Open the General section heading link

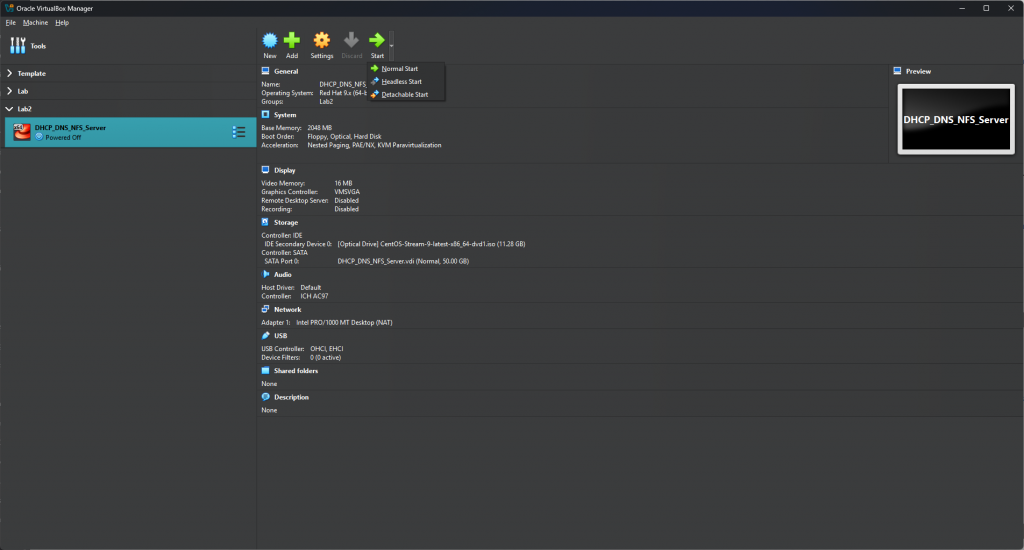286,71
